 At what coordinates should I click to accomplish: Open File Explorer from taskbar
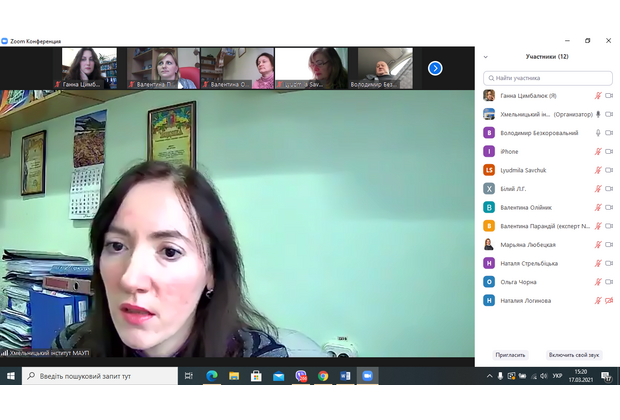234,376
